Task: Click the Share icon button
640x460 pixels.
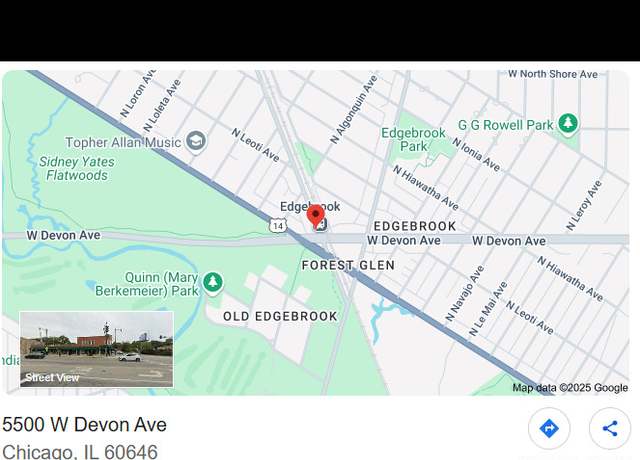Action: 610,429
